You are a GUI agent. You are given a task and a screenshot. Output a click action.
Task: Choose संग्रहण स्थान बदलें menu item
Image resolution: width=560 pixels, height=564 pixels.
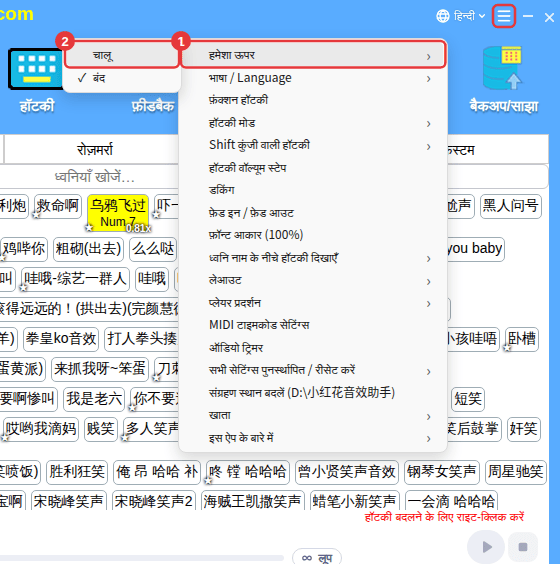[x=313, y=393]
